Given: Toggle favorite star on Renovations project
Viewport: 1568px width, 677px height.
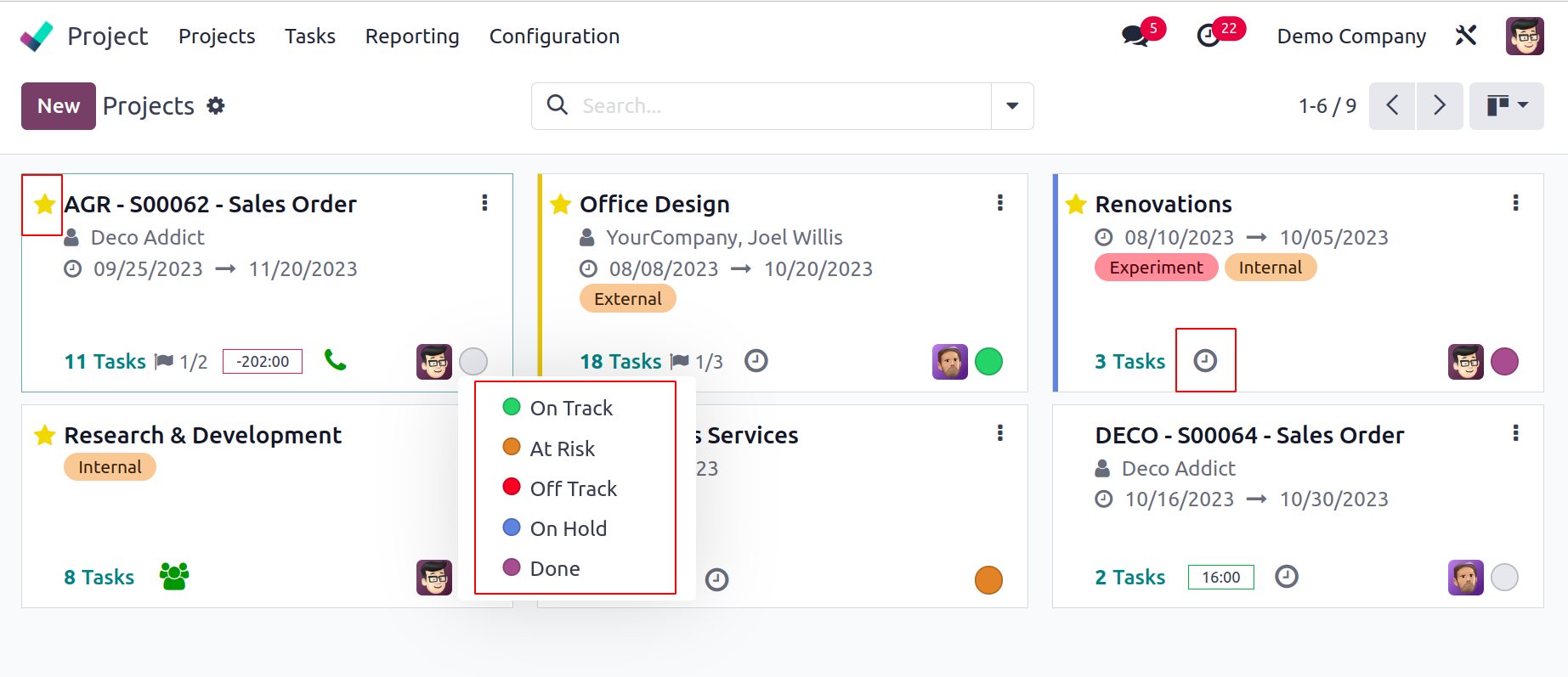Looking at the screenshot, I should pyautogui.click(x=1076, y=204).
